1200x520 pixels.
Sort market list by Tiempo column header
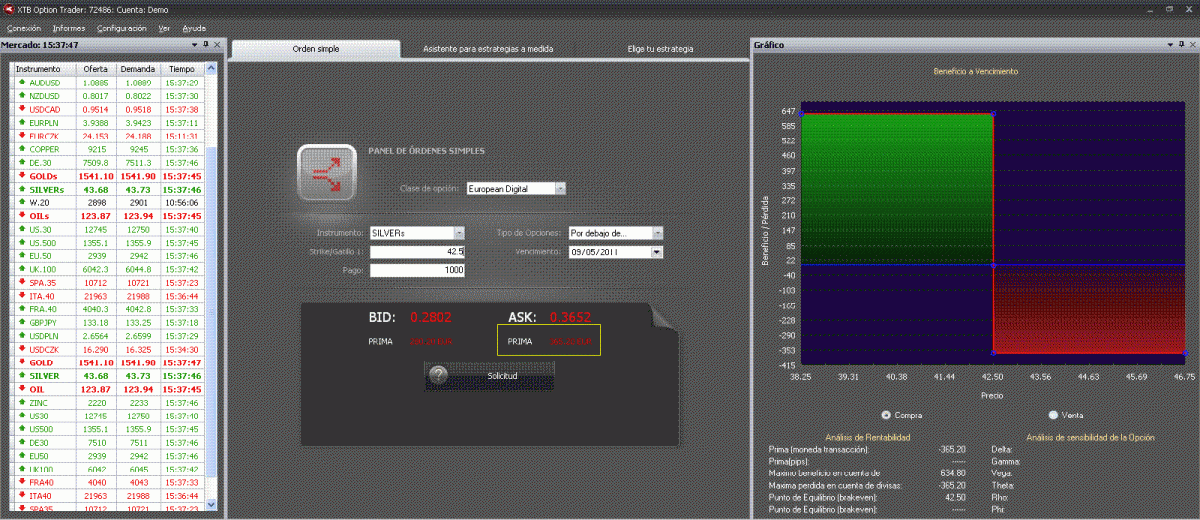182,69
